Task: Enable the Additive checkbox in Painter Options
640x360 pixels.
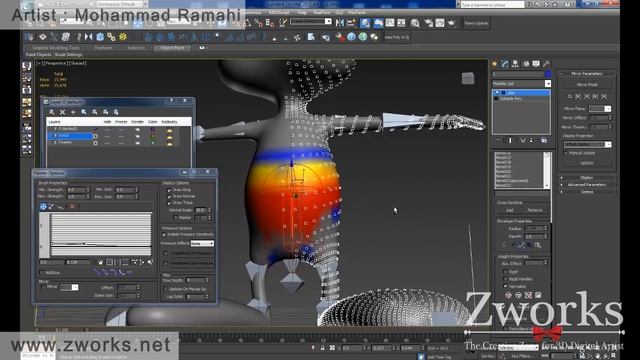Action: click(42, 272)
